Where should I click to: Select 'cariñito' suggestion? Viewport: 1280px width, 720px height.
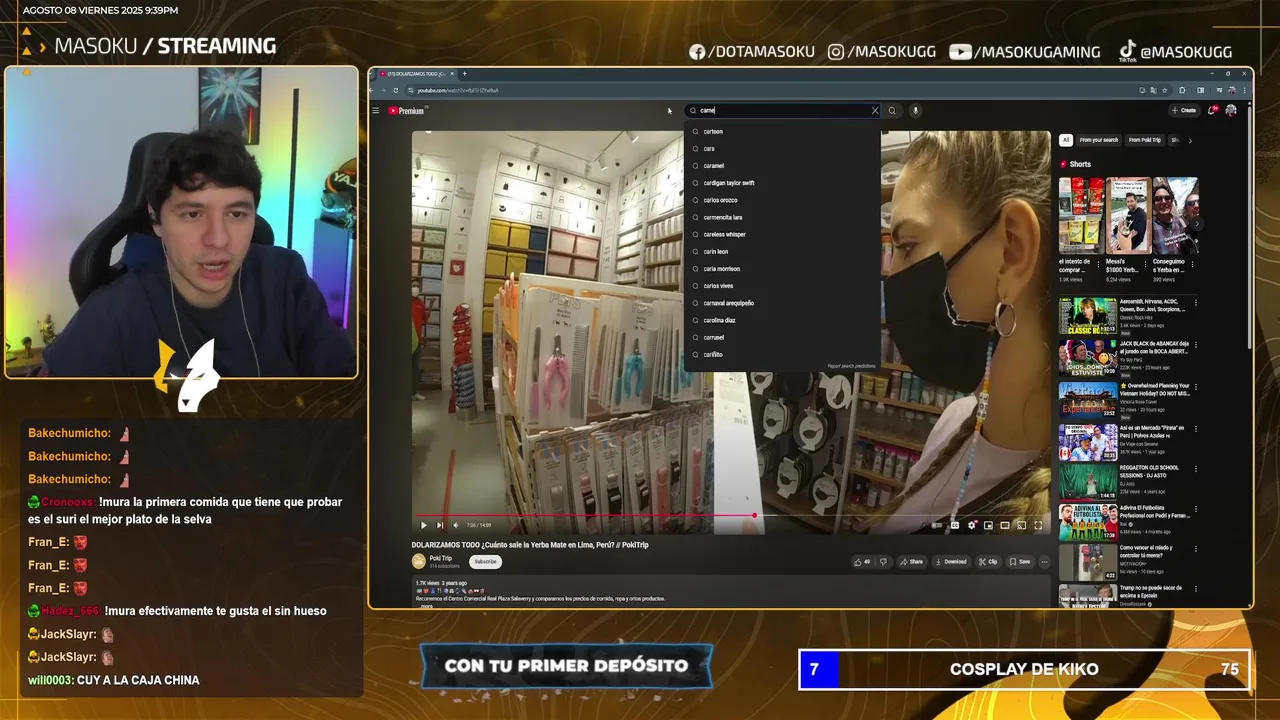point(782,354)
